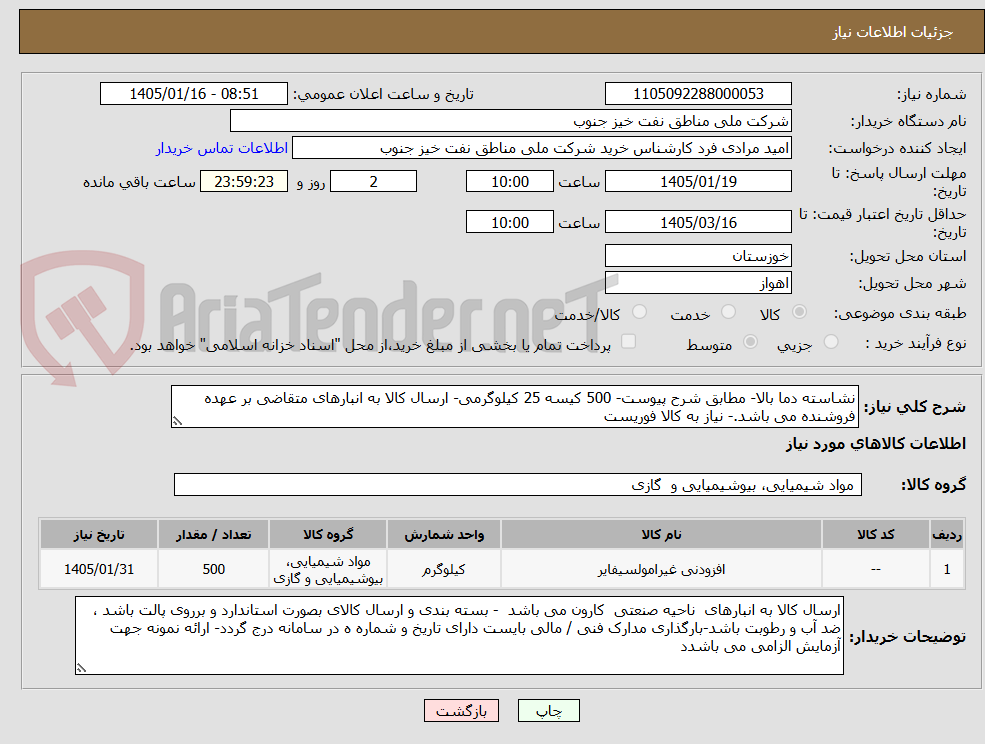Click the response deadline date 1405/01/19

tap(698, 182)
